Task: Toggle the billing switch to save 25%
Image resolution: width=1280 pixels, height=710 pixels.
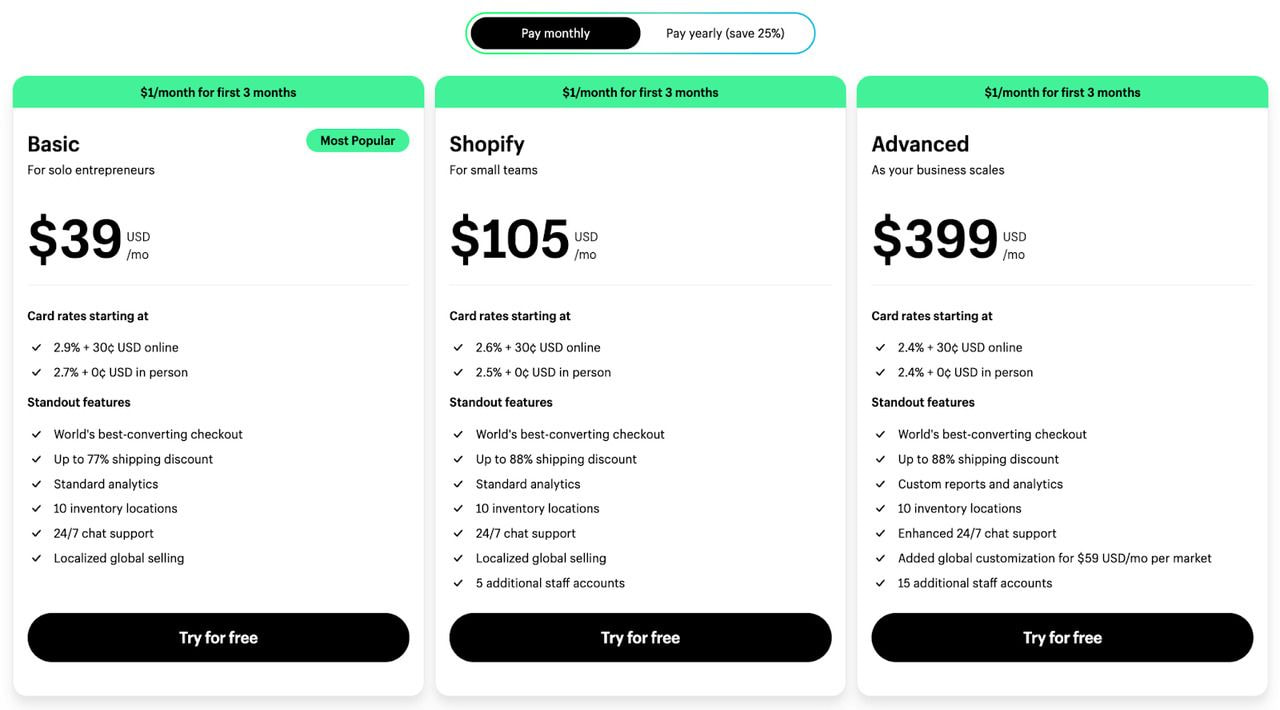Action: pos(727,32)
